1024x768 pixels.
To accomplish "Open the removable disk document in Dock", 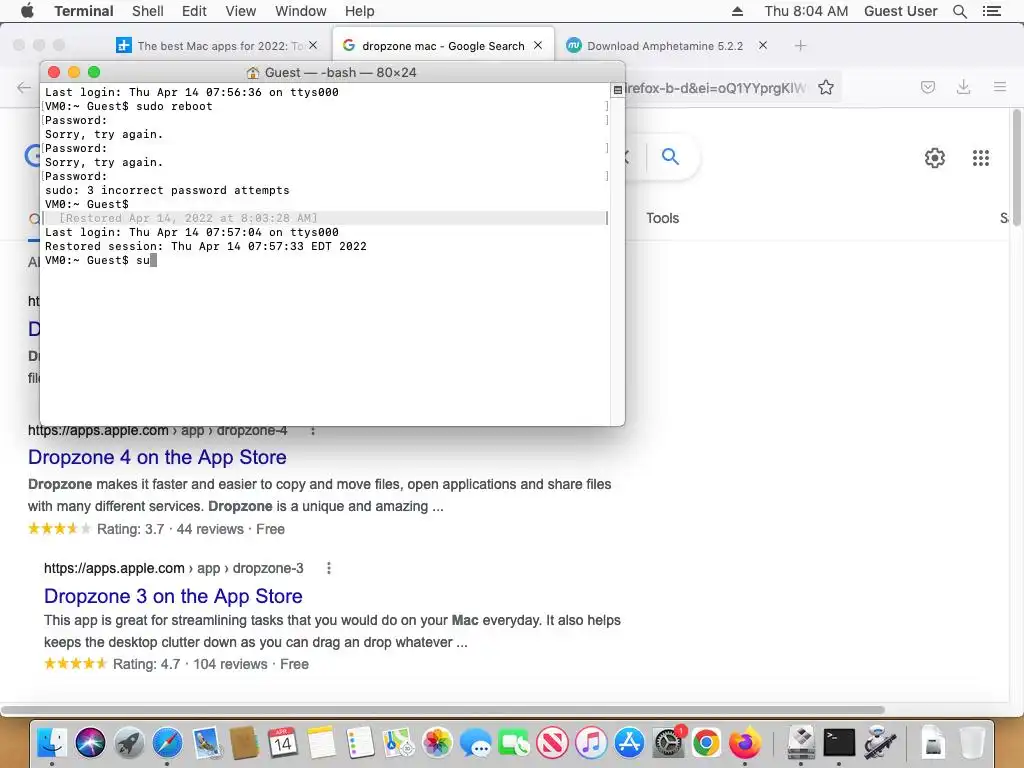I will pos(934,743).
